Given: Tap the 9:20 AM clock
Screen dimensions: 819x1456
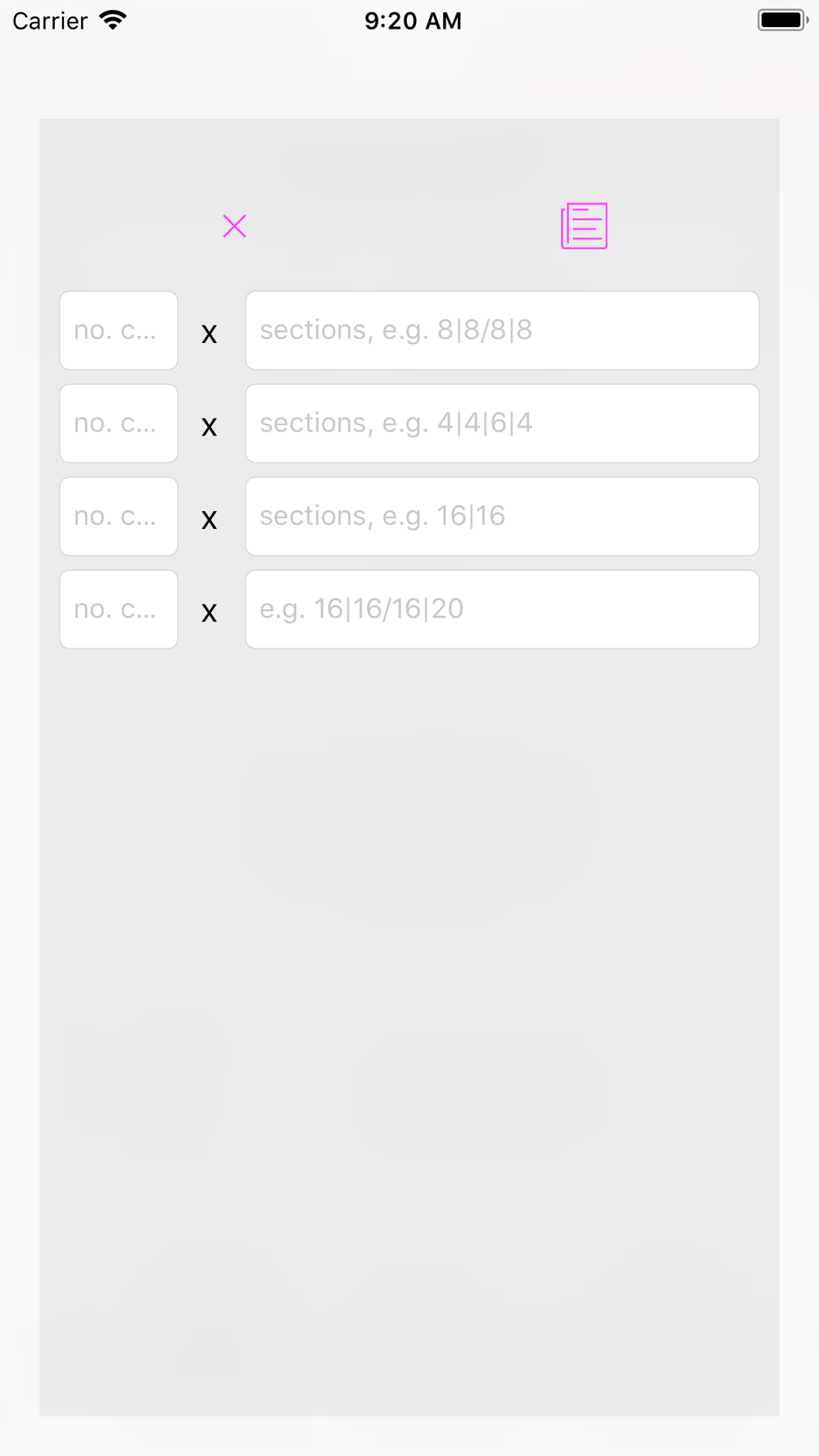Looking at the screenshot, I should point(413,20).
